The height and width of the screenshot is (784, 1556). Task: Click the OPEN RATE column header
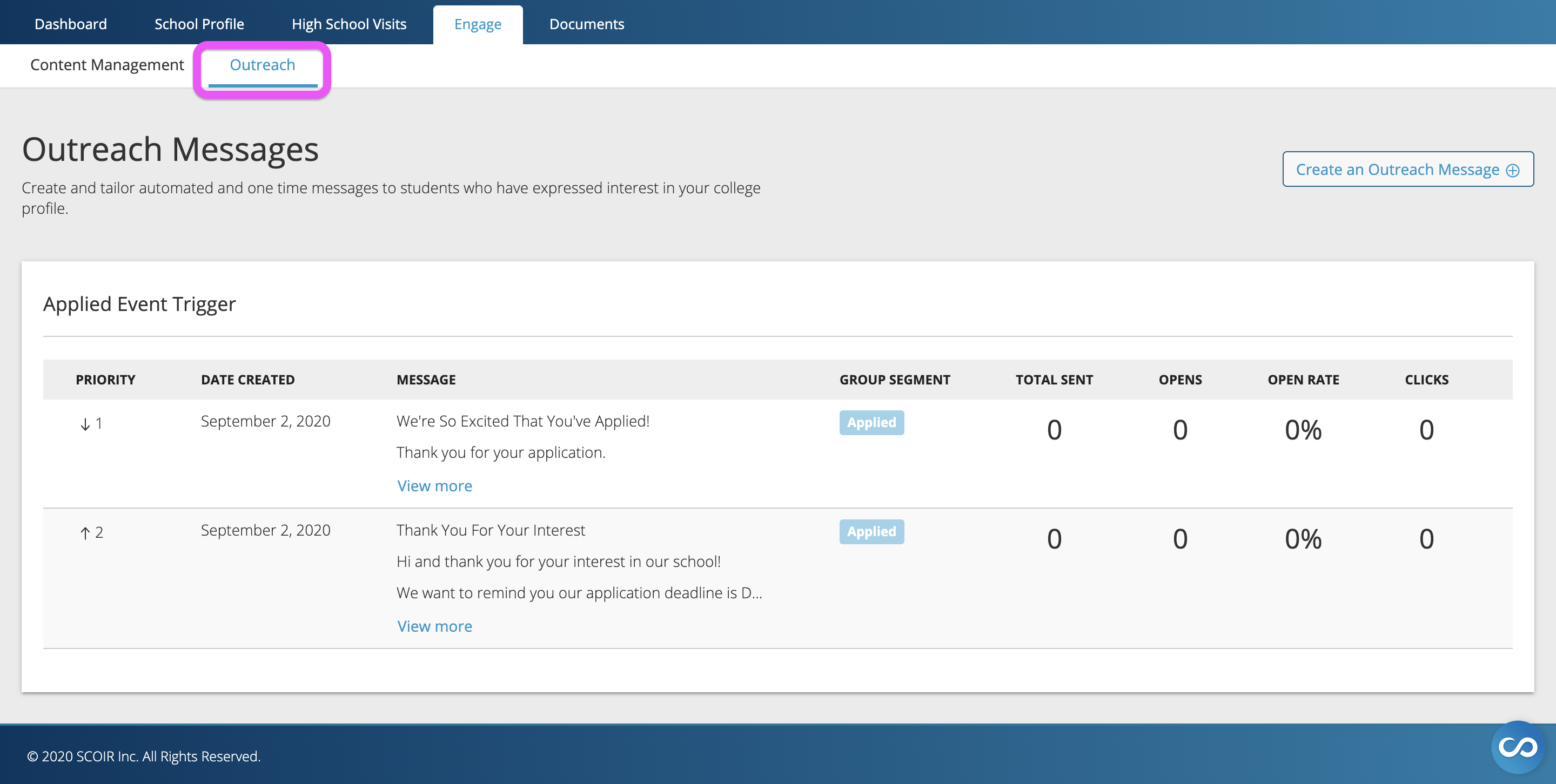(1304, 380)
